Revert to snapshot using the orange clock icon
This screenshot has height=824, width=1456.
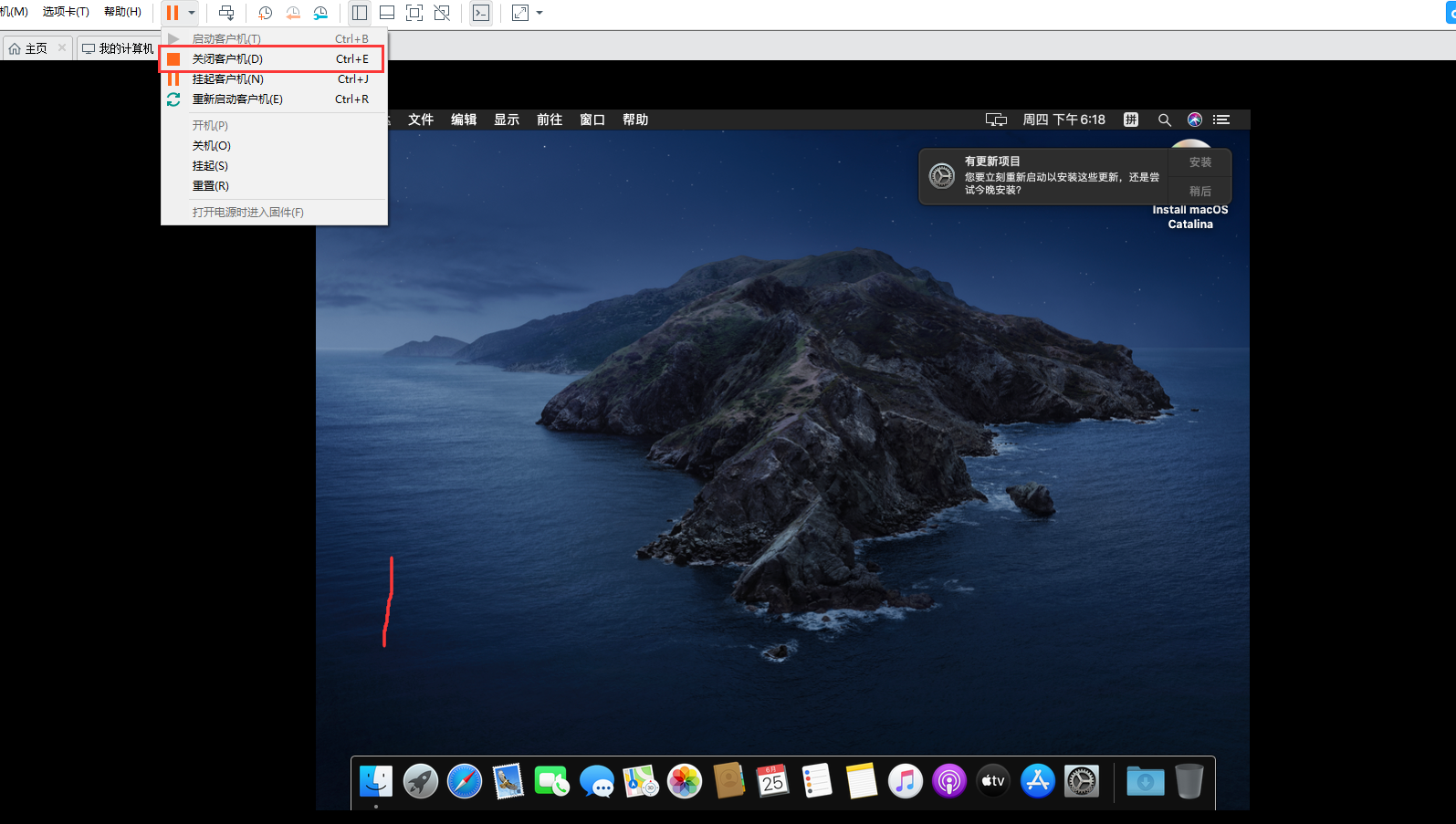[293, 13]
